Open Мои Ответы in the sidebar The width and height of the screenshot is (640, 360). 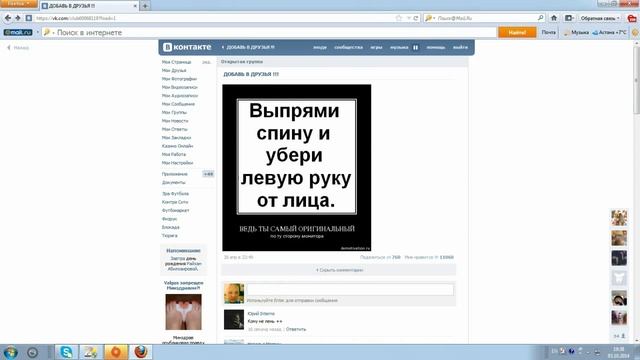point(175,129)
